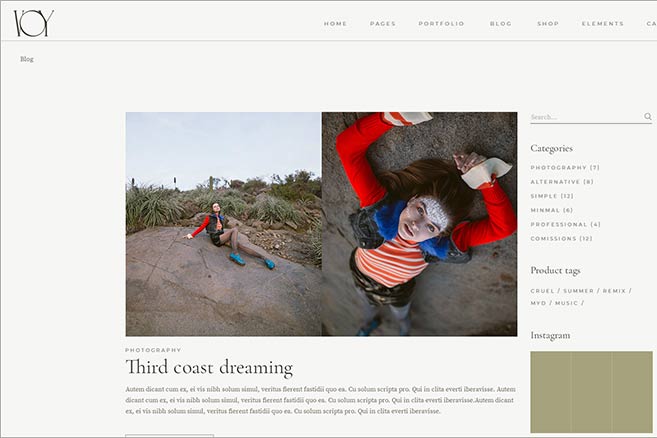Go to the Portfolio menu item
Image resolution: width=657 pixels, height=438 pixels.
tap(441, 24)
